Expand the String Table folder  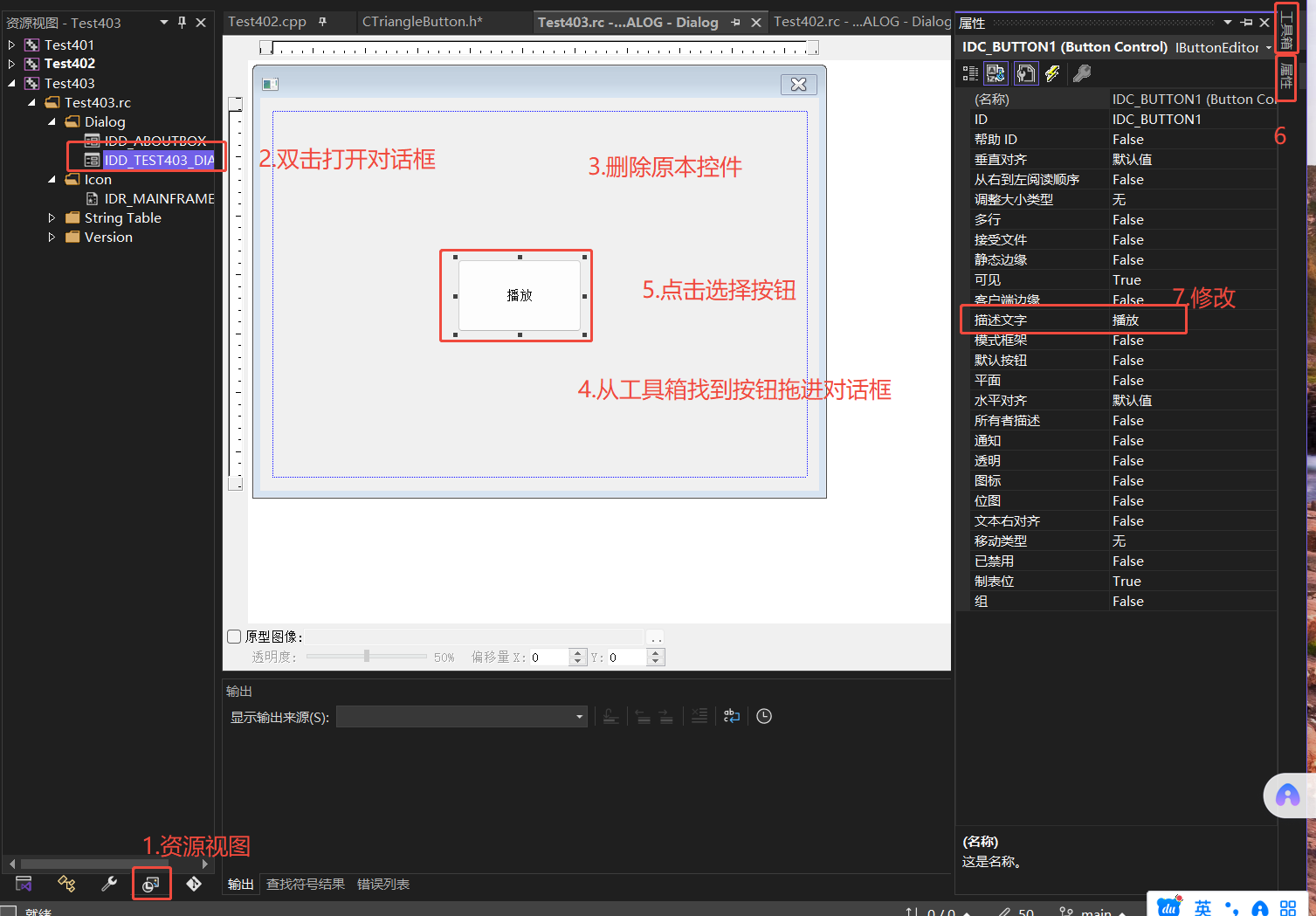(52, 218)
